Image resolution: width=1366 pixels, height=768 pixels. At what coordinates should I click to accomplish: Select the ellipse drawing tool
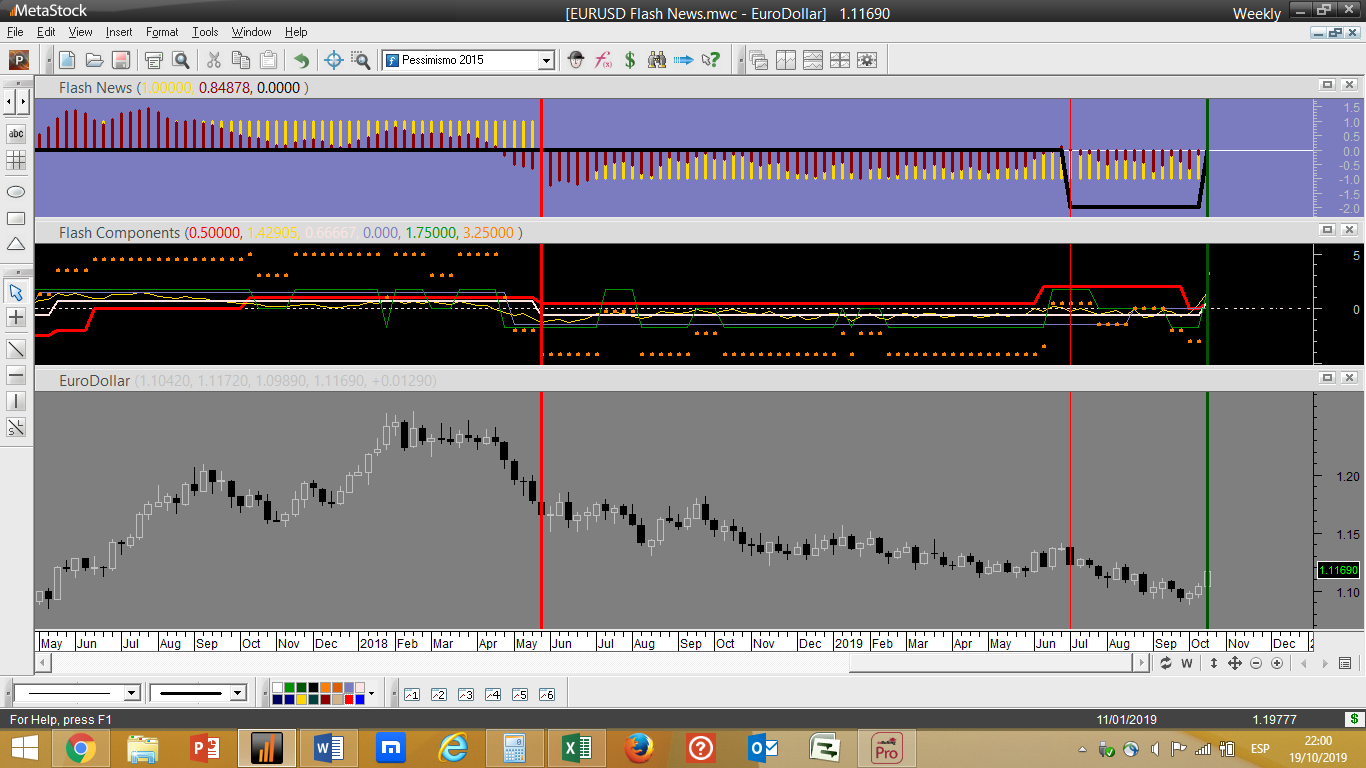click(x=16, y=191)
